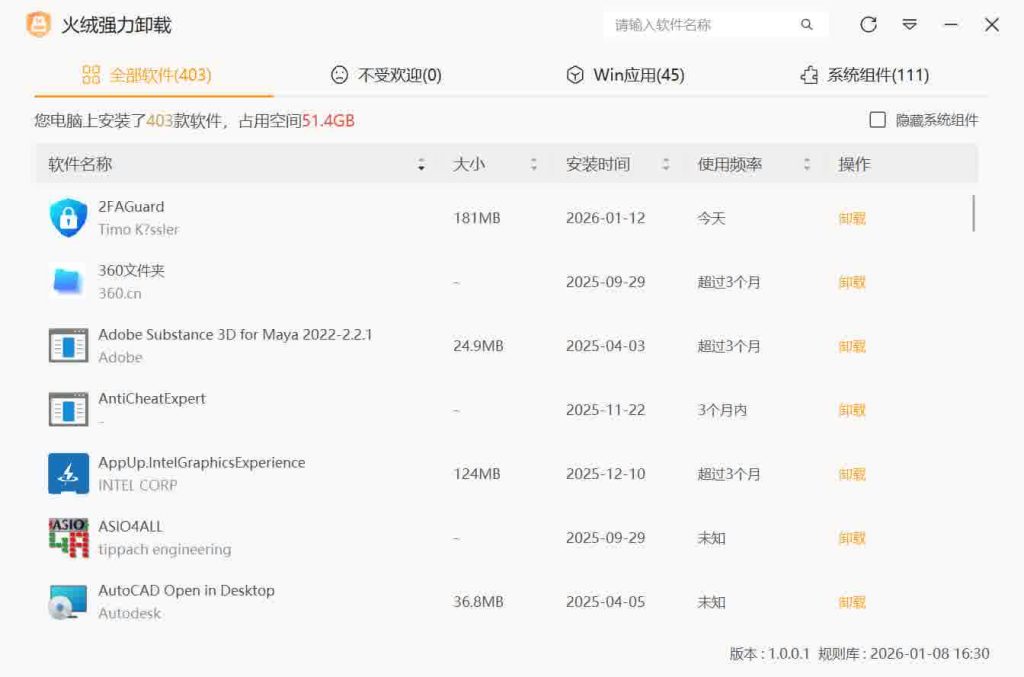Enable the 隐藏系统组件 checkbox
The image size is (1024, 677).
(877, 120)
